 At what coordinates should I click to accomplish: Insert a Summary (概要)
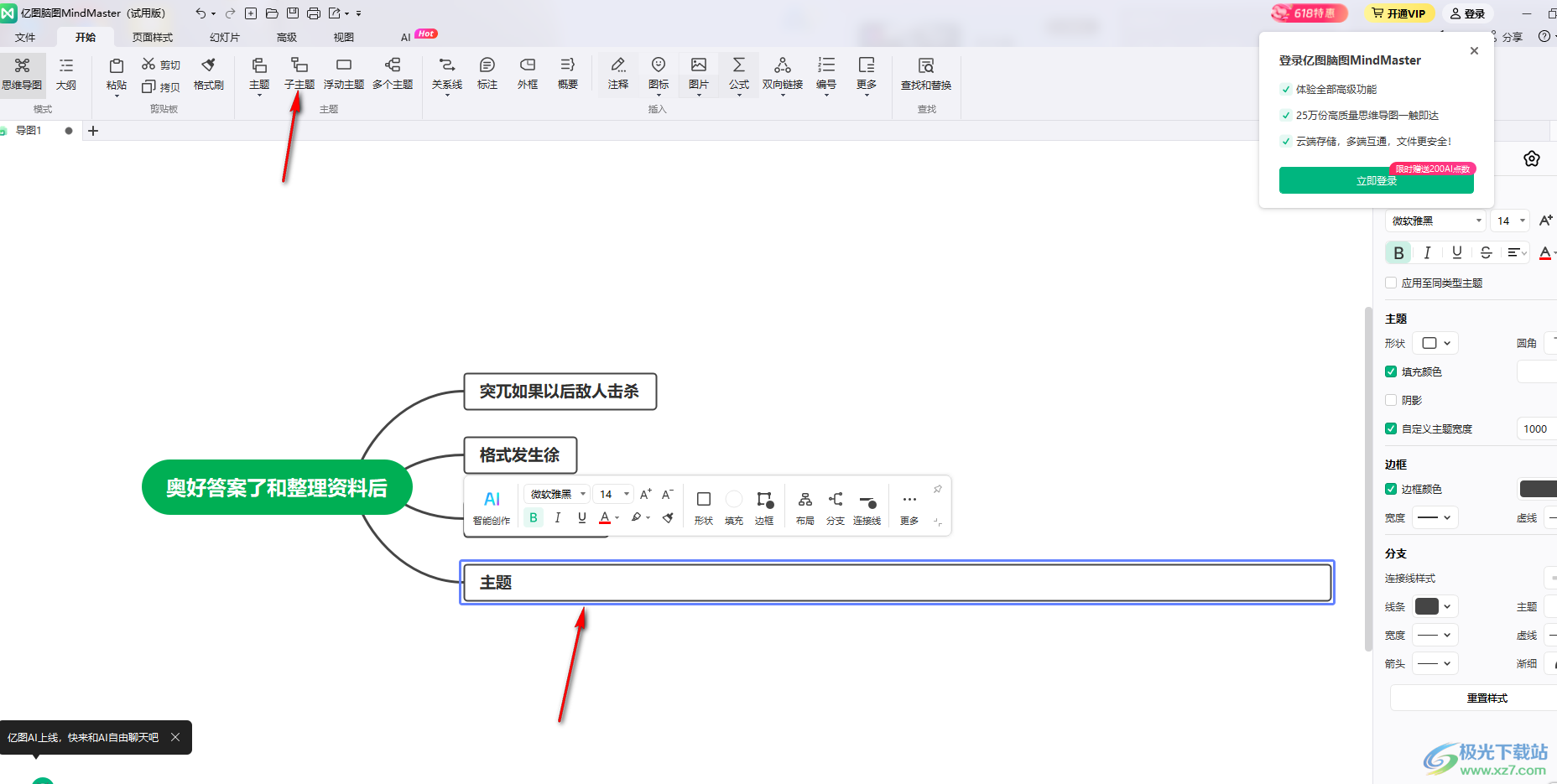point(568,74)
